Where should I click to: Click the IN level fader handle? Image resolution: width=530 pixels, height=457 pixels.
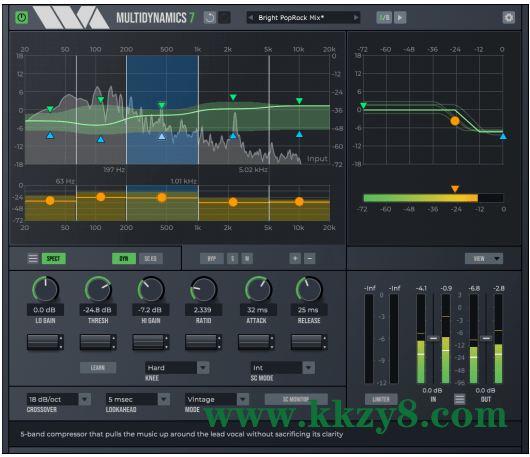pyautogui.click(x=433, y=338)
